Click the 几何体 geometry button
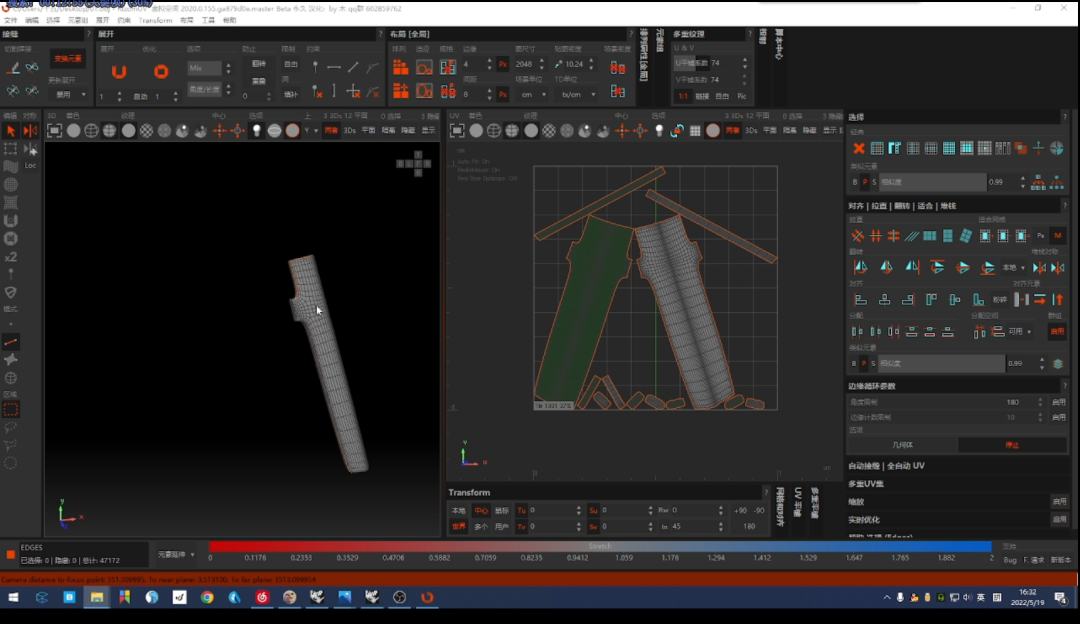Screen dimensions: 1080x624 (x=902, y=445)
